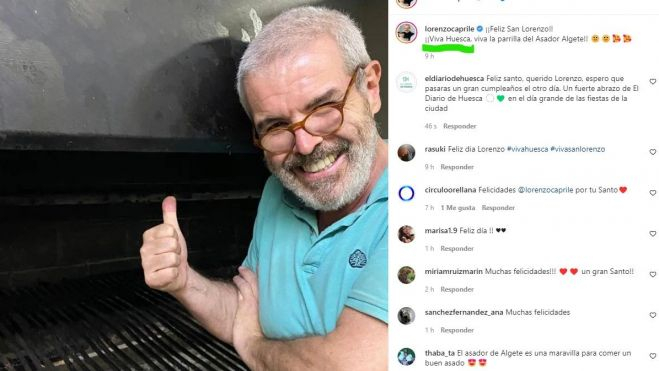Open the #vivahuesca hashtag
The image size is (659, 371).
coord(527,149)
